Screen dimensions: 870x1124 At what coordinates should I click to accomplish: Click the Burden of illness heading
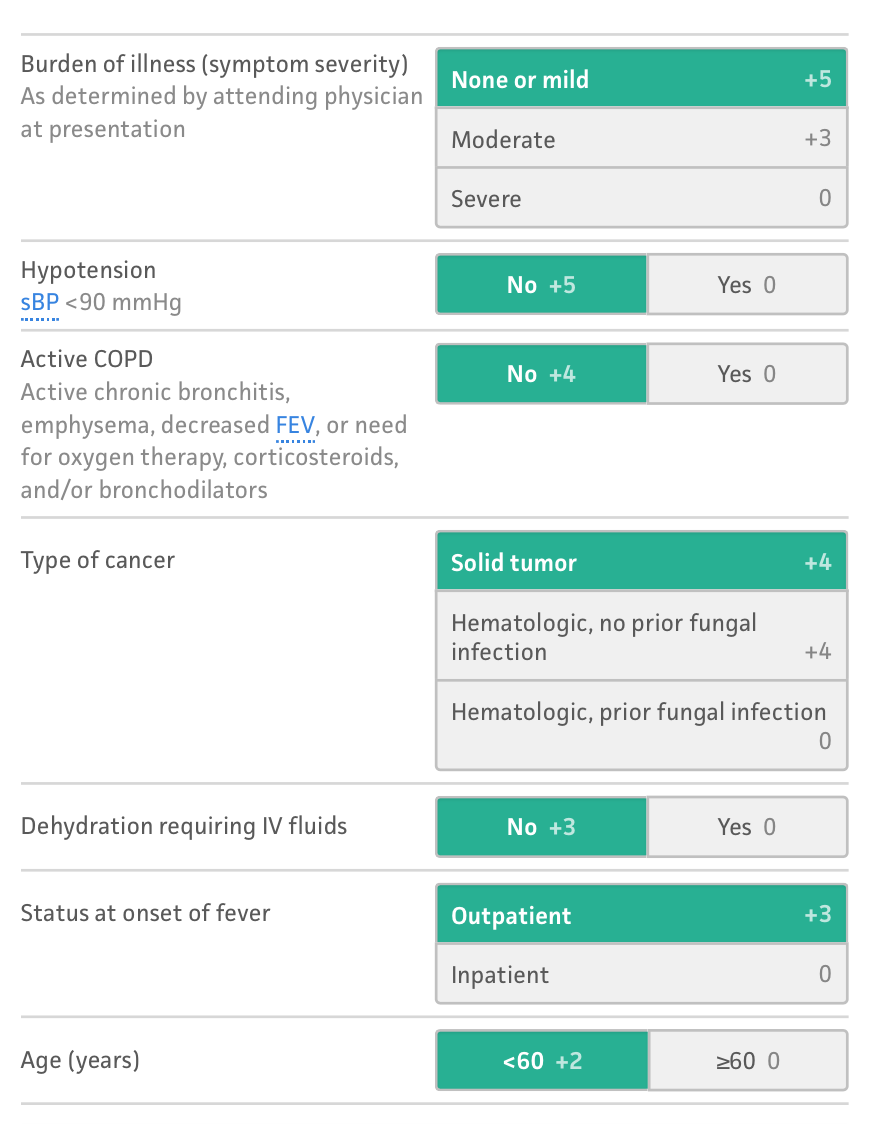(214, 65)
